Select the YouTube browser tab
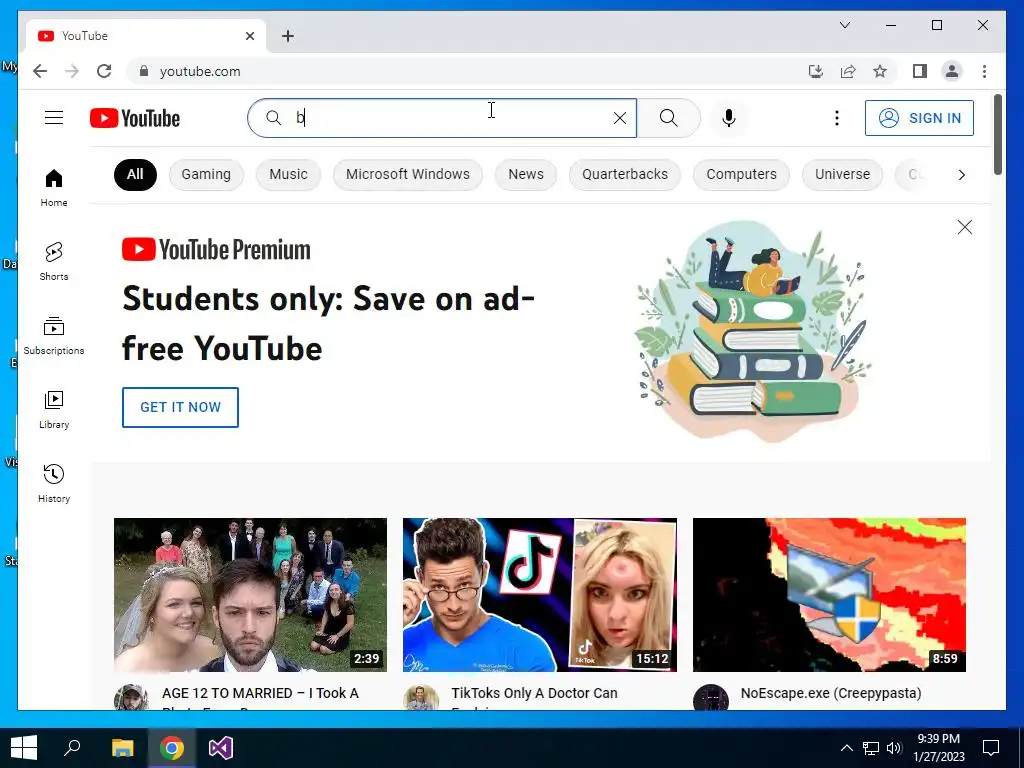 (146, 36)
